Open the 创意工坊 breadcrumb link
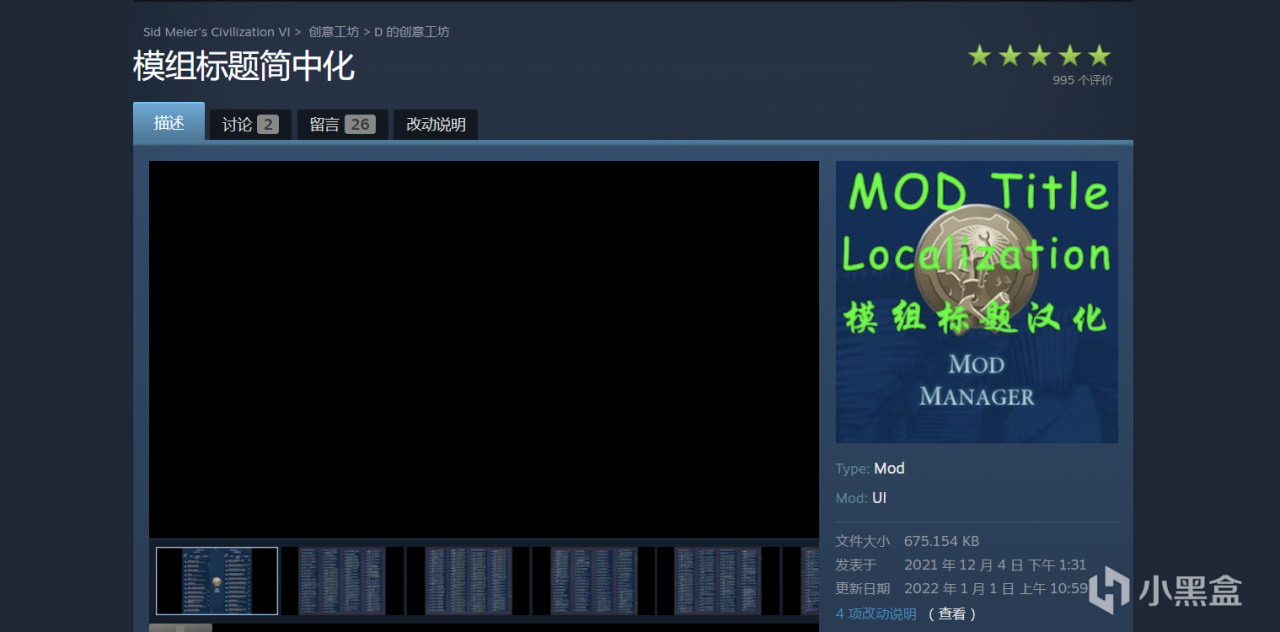Screen dimensions: 1280x632 pyautogui.click(x=333, y=32)
